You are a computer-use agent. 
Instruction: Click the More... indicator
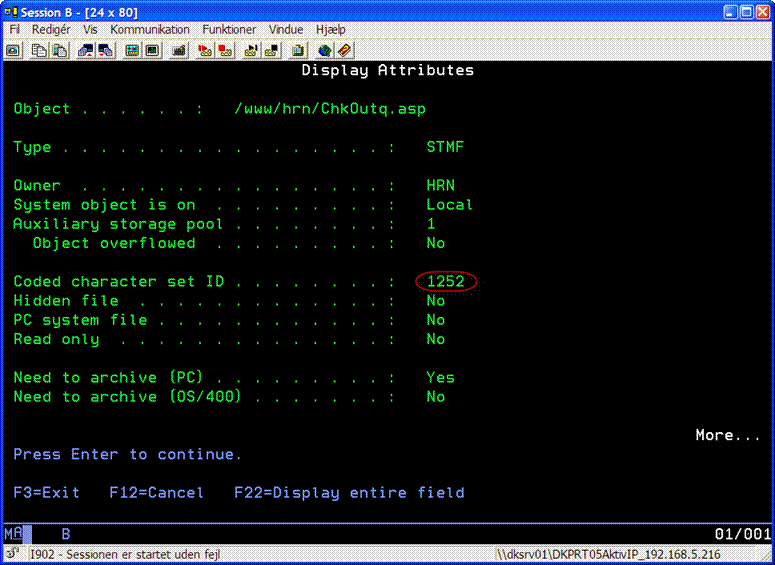click(728, 435)
